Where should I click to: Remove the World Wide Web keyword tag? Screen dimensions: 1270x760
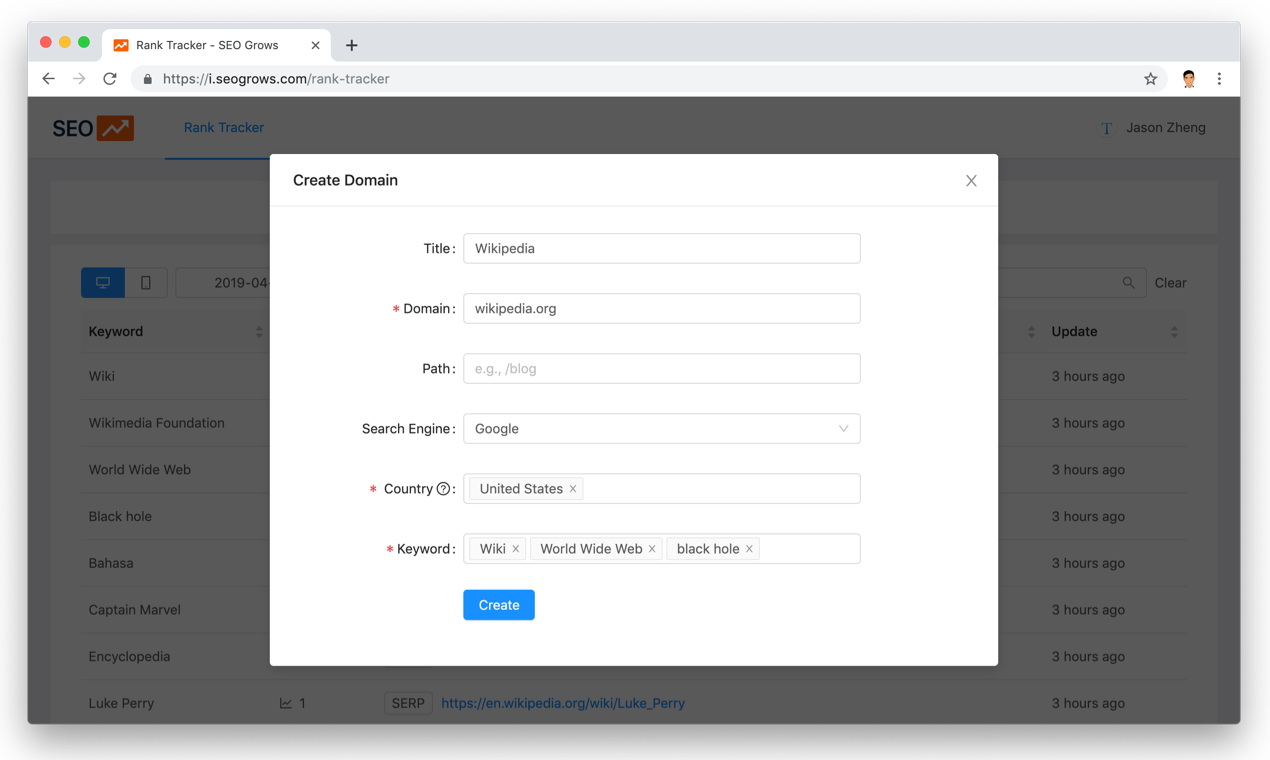(x=652, y=549)
